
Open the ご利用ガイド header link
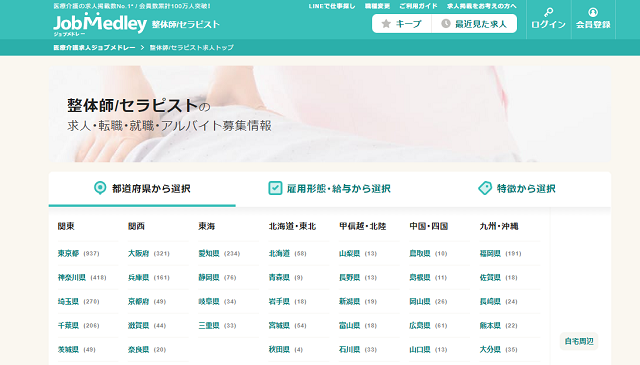pyautogui.click(x=418, y=6)
